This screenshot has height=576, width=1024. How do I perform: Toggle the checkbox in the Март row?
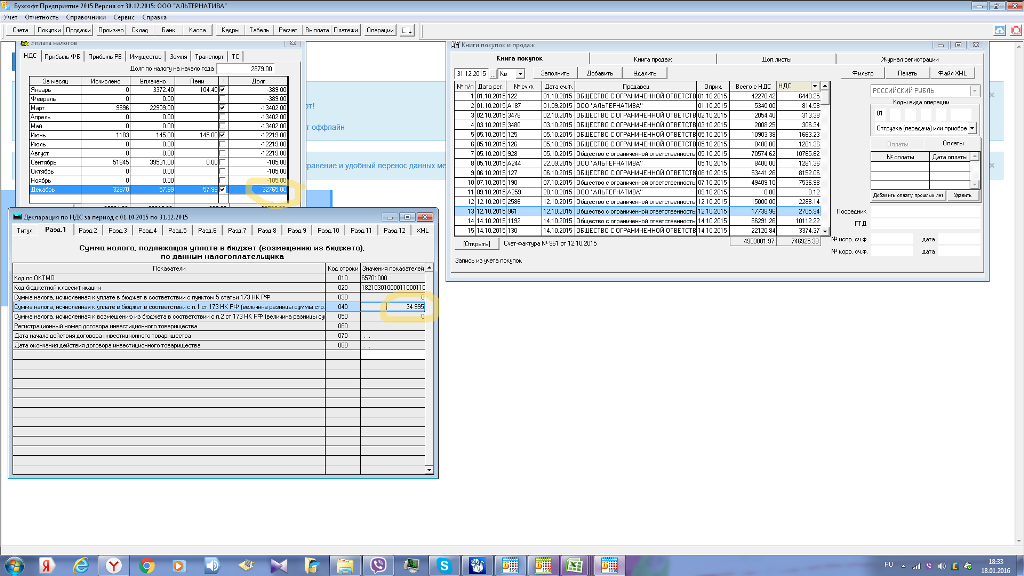(x=222, y=108)
